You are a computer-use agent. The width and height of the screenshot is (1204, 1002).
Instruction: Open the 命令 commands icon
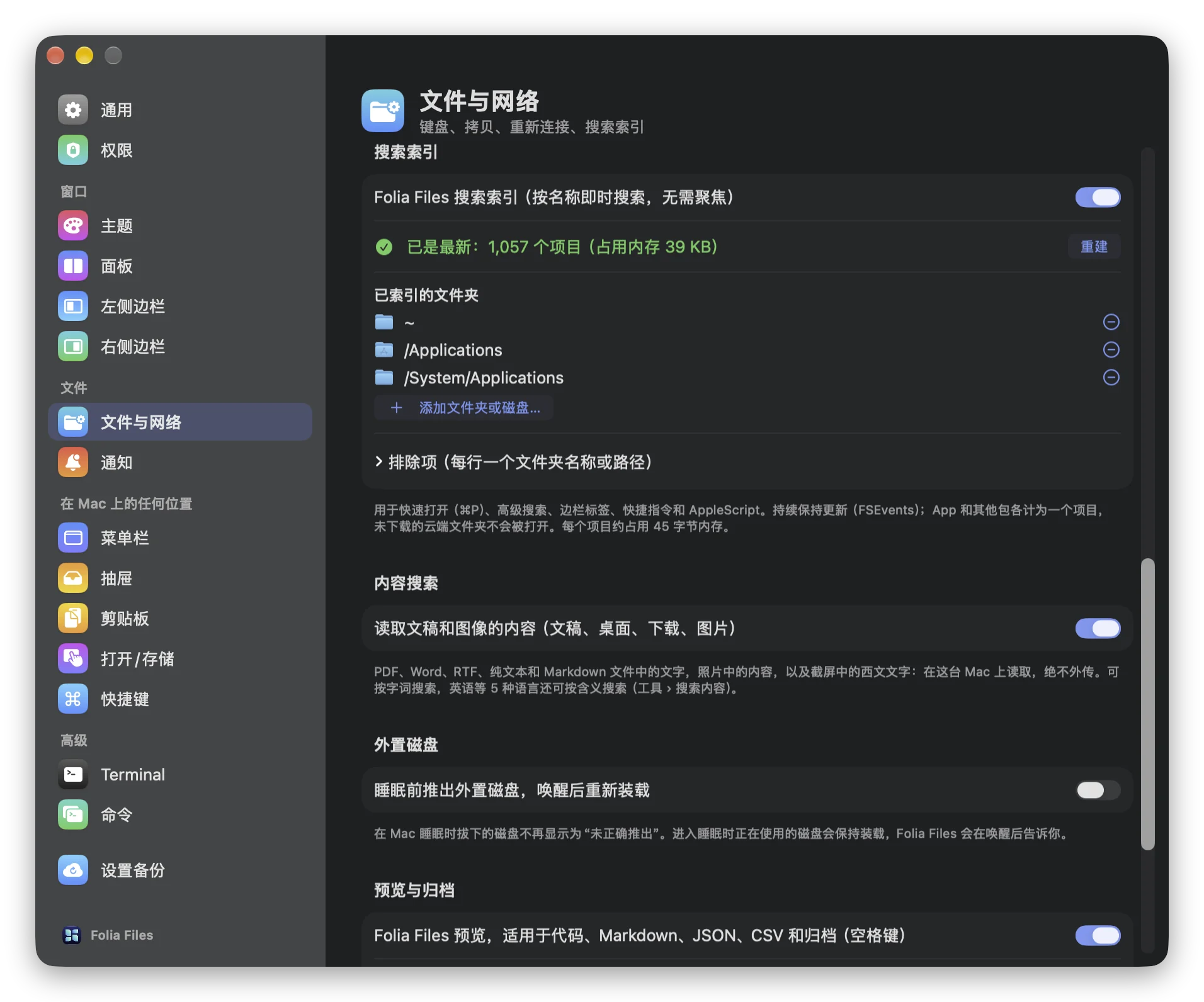pos(73,815)
